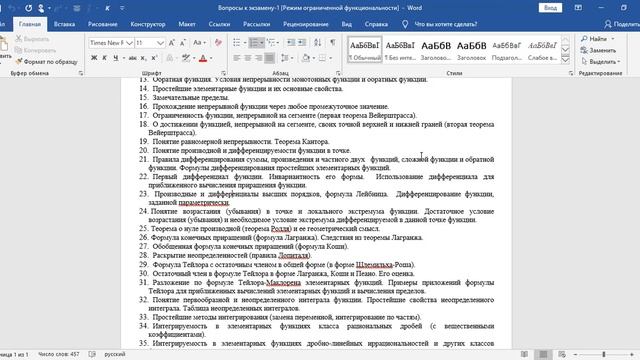The height and width of the screenshot is (360, 640).
Task: Click the zoom in plus icon
Action: tap(632, 354)
